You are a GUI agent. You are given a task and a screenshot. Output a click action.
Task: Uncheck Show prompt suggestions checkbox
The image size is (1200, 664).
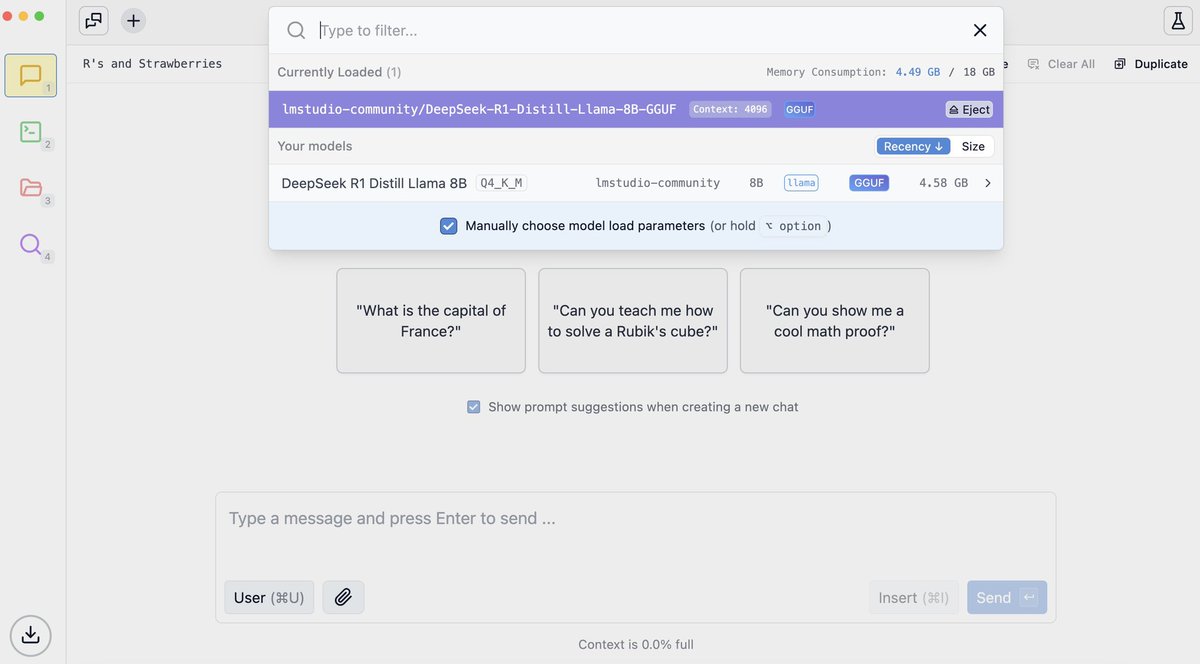474,407
